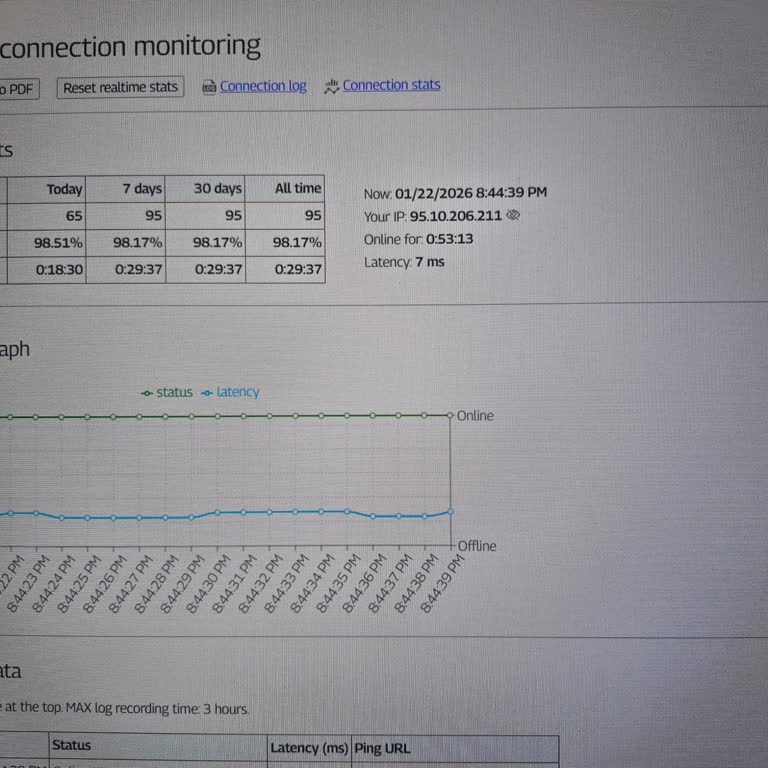Select the 65 value under Today

(47, 216)
